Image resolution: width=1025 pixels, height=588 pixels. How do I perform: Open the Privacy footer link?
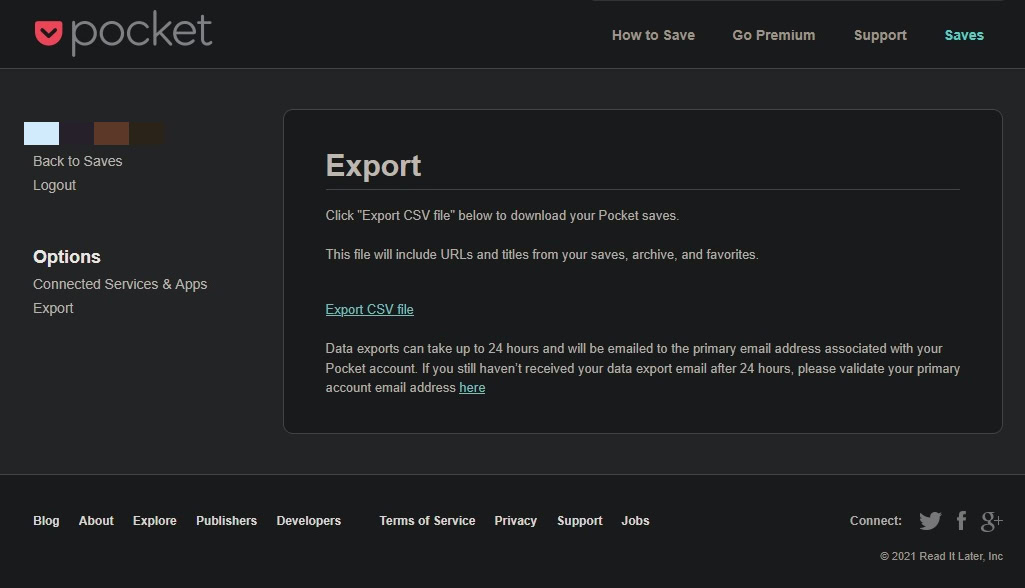(515, 521)
